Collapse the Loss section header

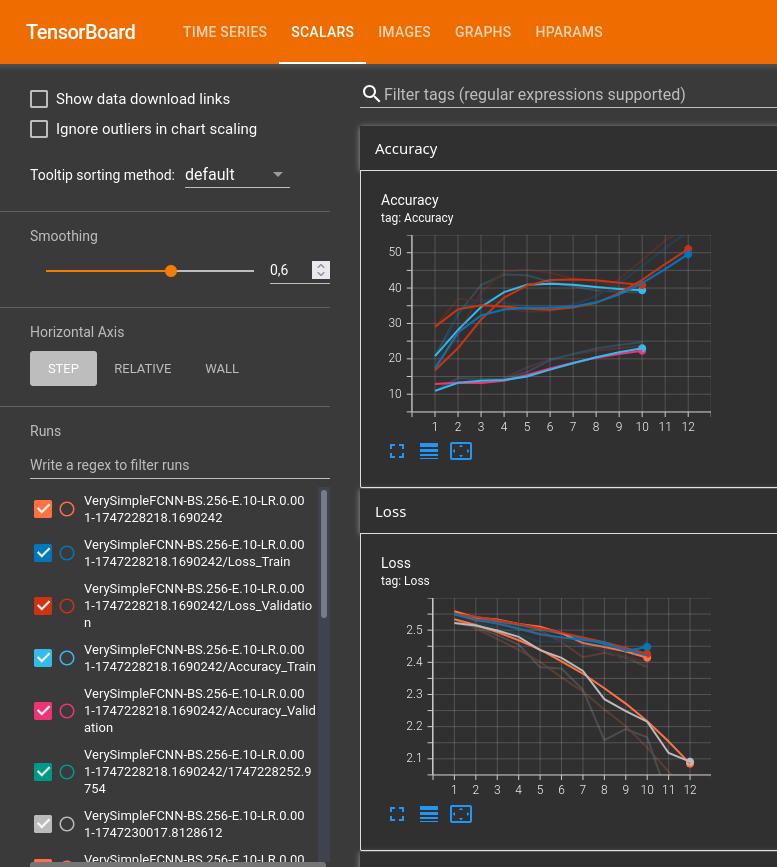[x=569, y=512]
